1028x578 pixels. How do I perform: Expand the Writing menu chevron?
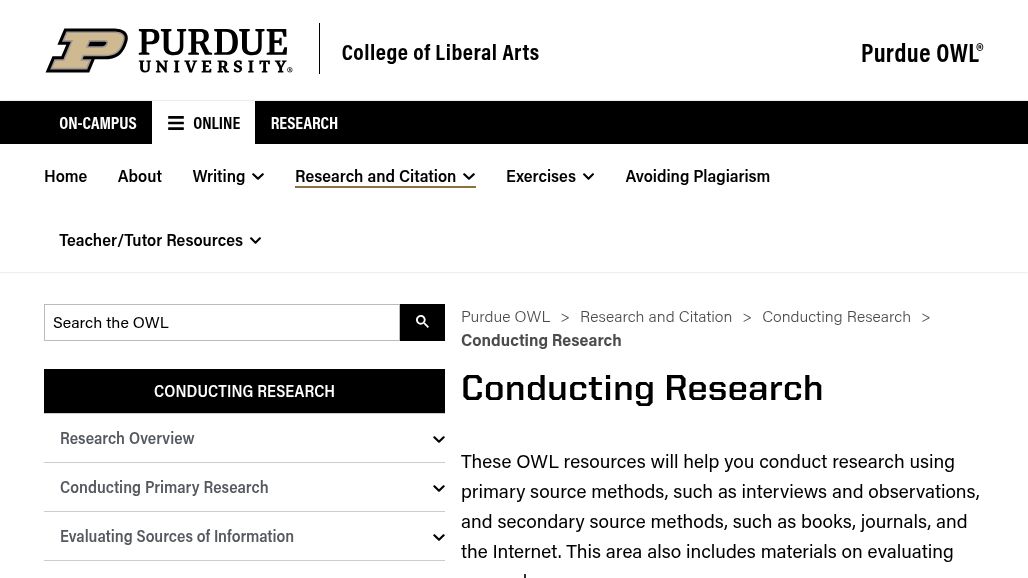pos(258,176)
